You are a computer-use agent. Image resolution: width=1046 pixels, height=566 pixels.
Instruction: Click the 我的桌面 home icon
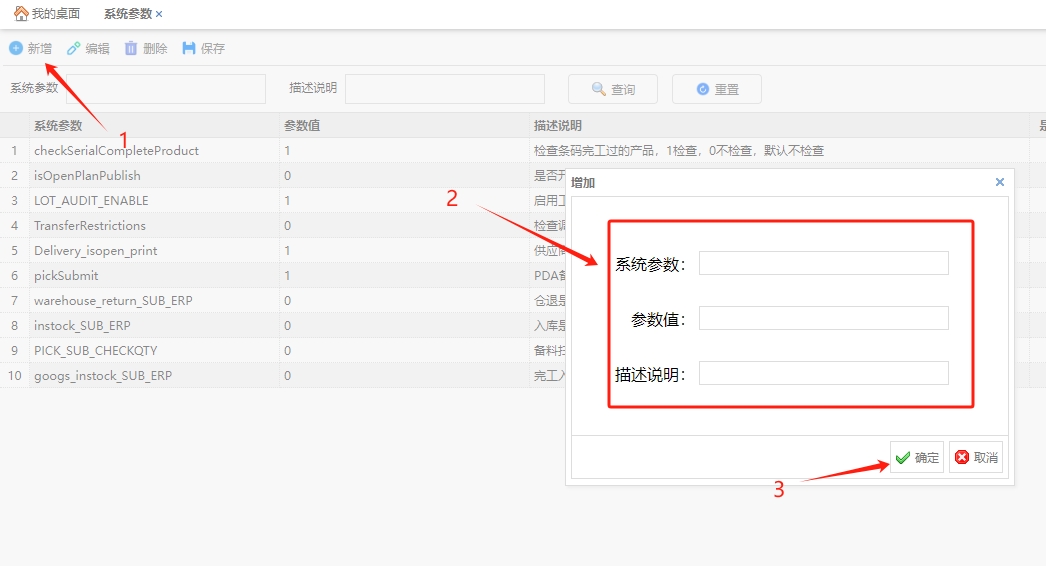click(20, 14)
